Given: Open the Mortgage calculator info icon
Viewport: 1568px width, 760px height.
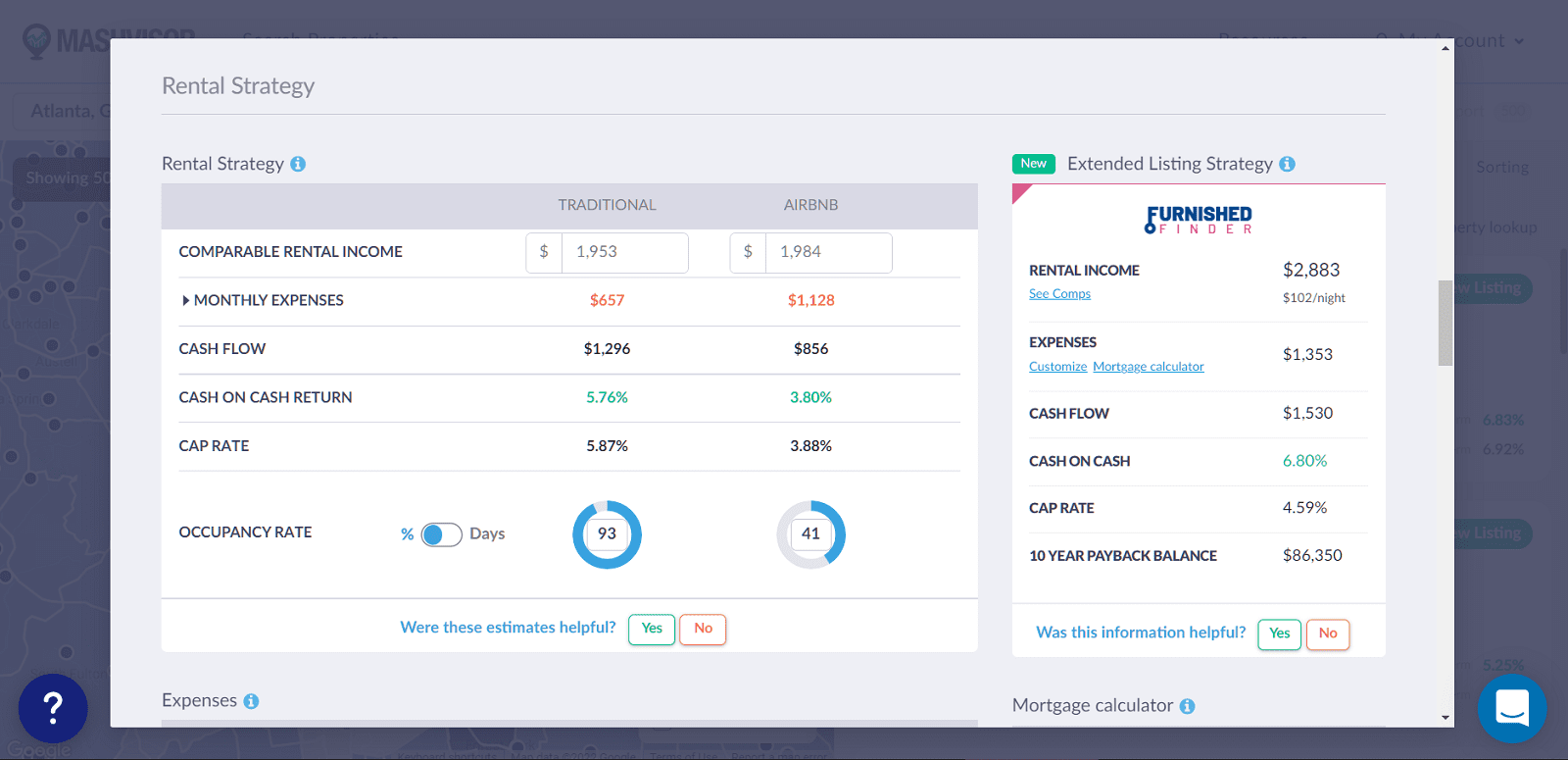Looking at the screenshot, I should pos(1187,706).
